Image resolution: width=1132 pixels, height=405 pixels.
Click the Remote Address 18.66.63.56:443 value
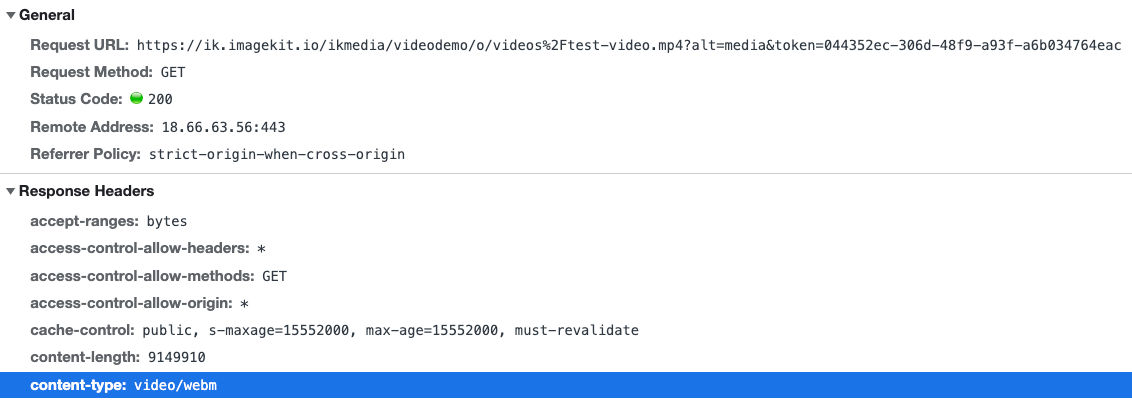click(x=223, y=127)
